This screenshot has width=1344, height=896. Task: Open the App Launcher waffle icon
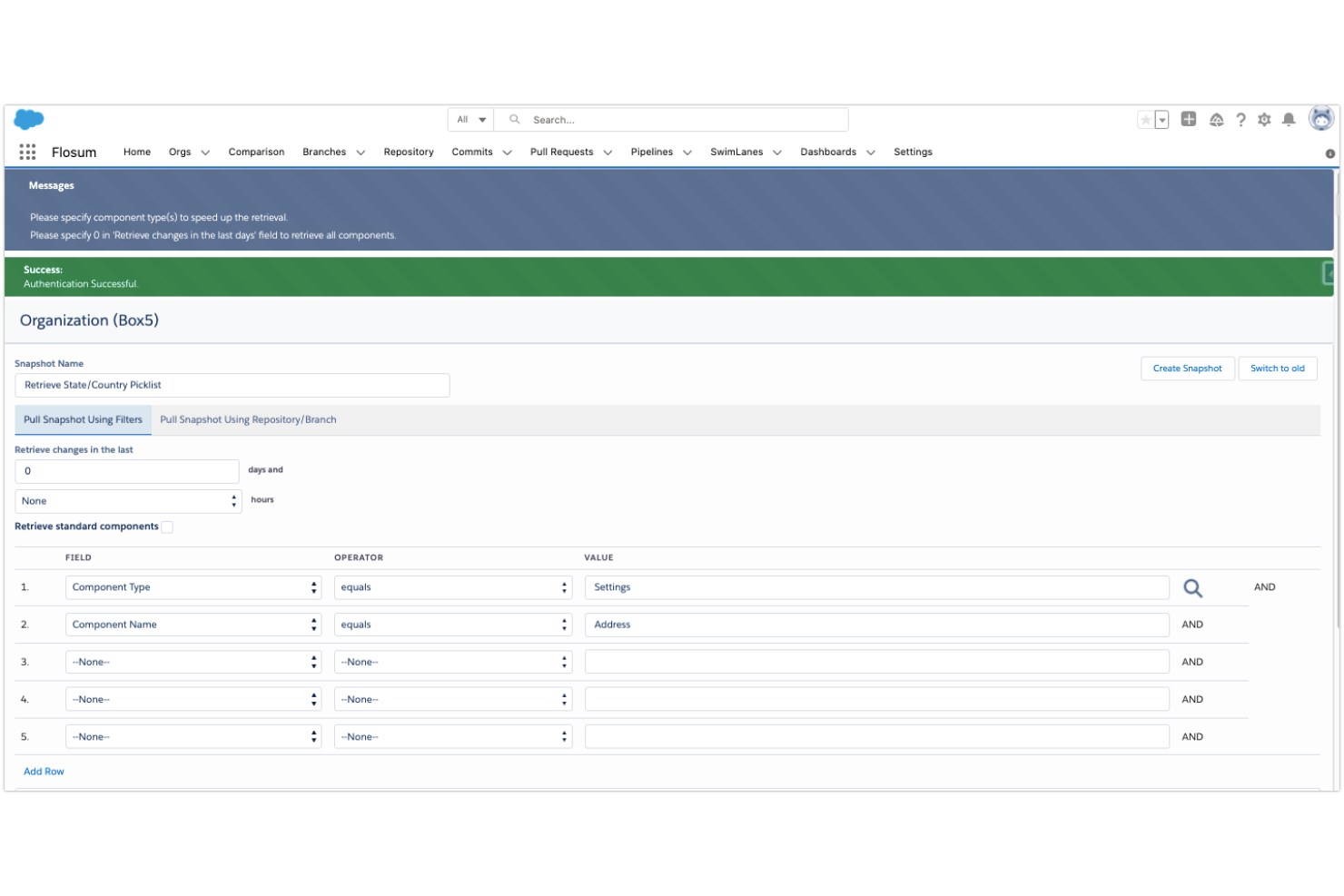point(27,152)
